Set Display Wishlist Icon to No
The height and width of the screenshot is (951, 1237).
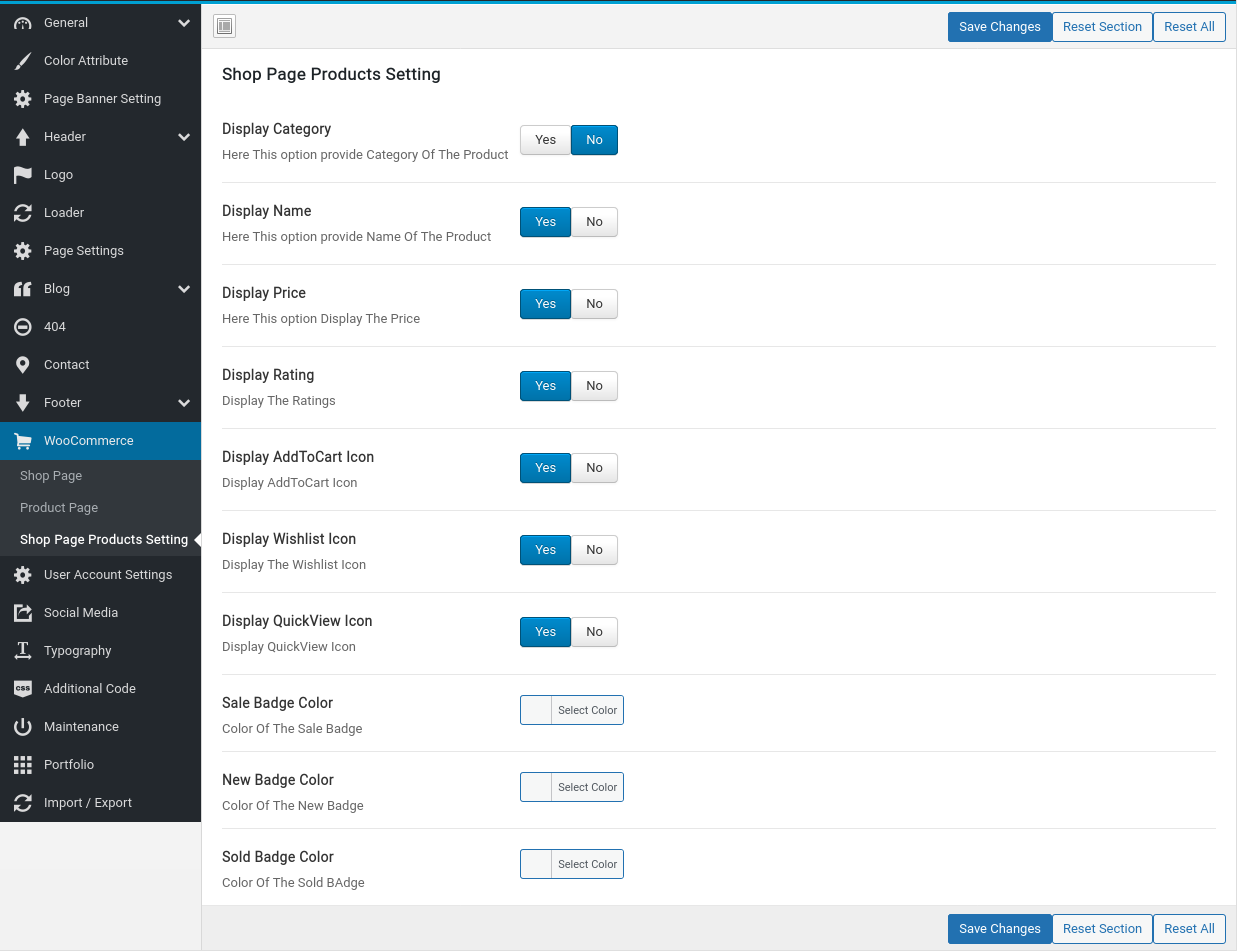[594, 550]
